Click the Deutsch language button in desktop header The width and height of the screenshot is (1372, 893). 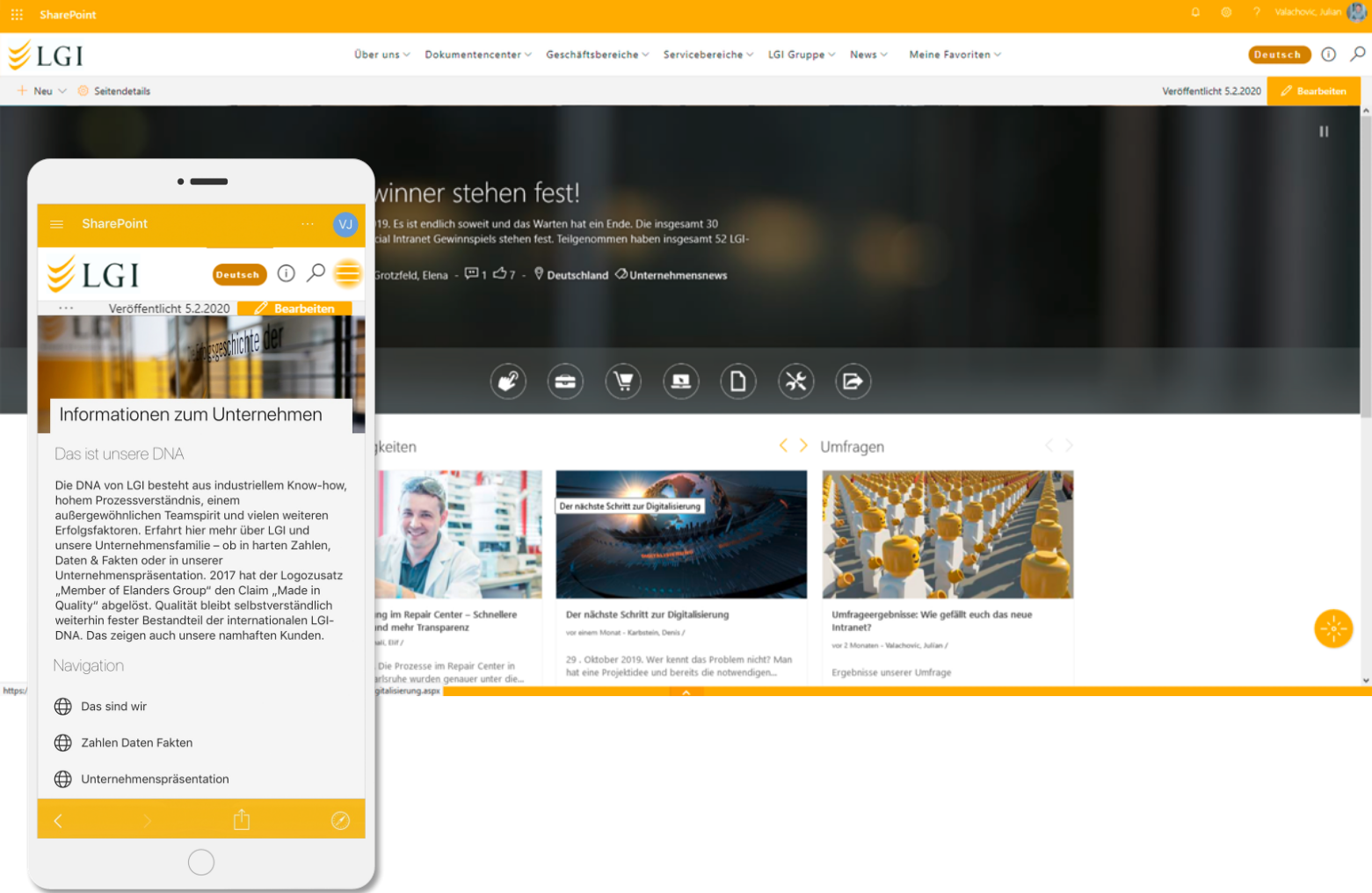tap(1279, 54)
